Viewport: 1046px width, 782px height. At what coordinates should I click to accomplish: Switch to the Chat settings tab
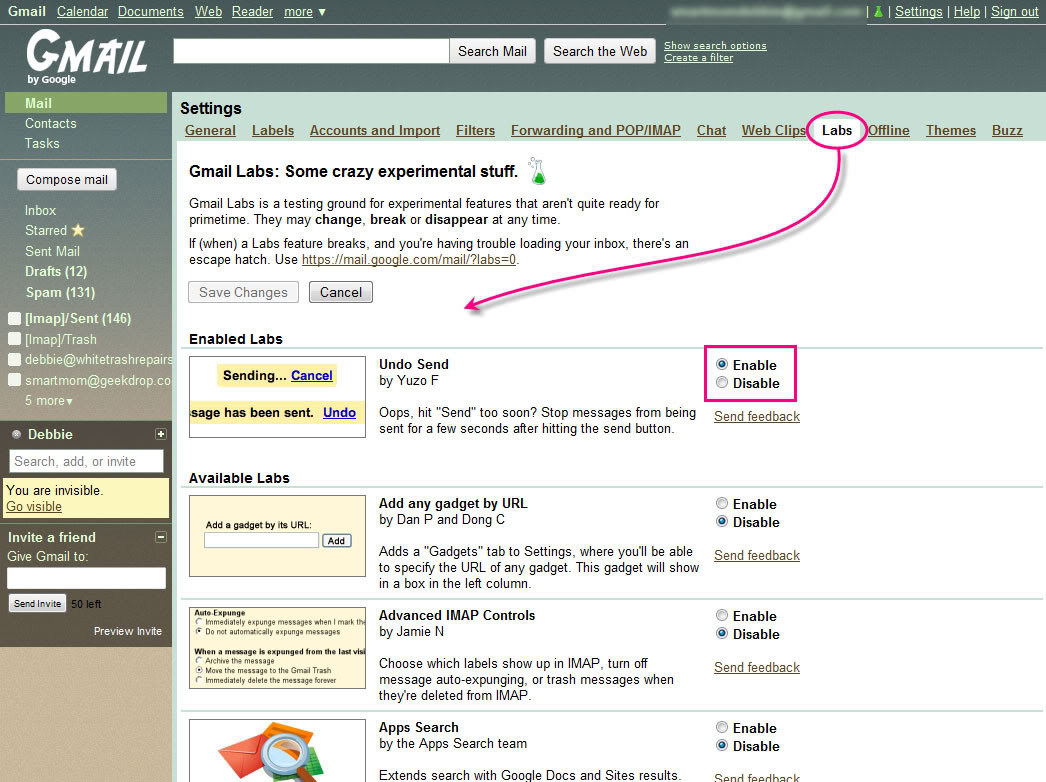(711, 131)
